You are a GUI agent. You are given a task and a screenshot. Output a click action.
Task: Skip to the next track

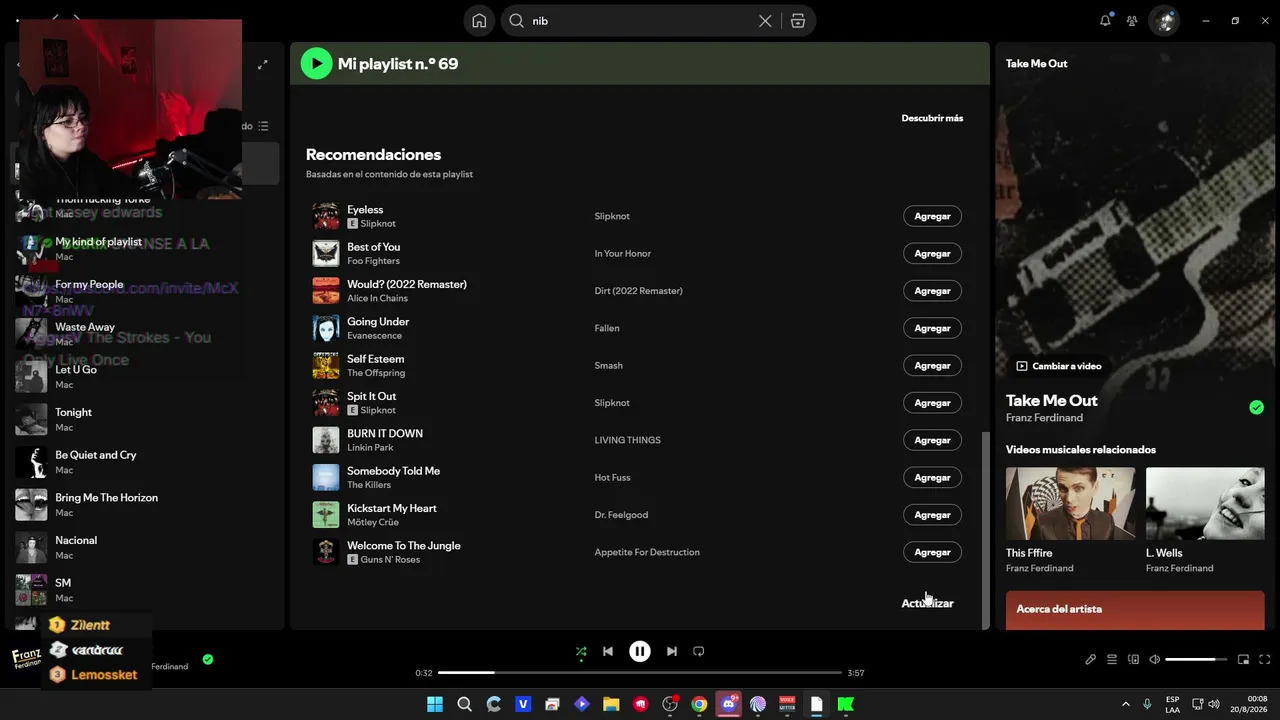672,651
